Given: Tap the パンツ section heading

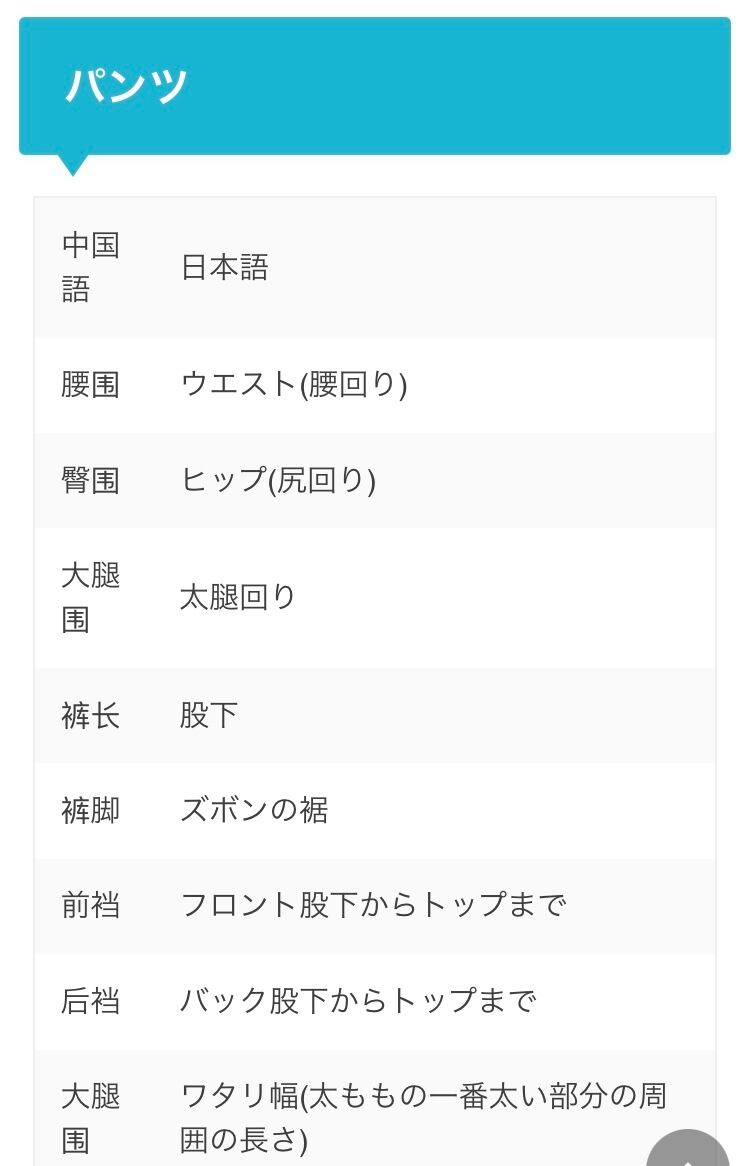Looking at the screenshot, I should coord(127,86).
